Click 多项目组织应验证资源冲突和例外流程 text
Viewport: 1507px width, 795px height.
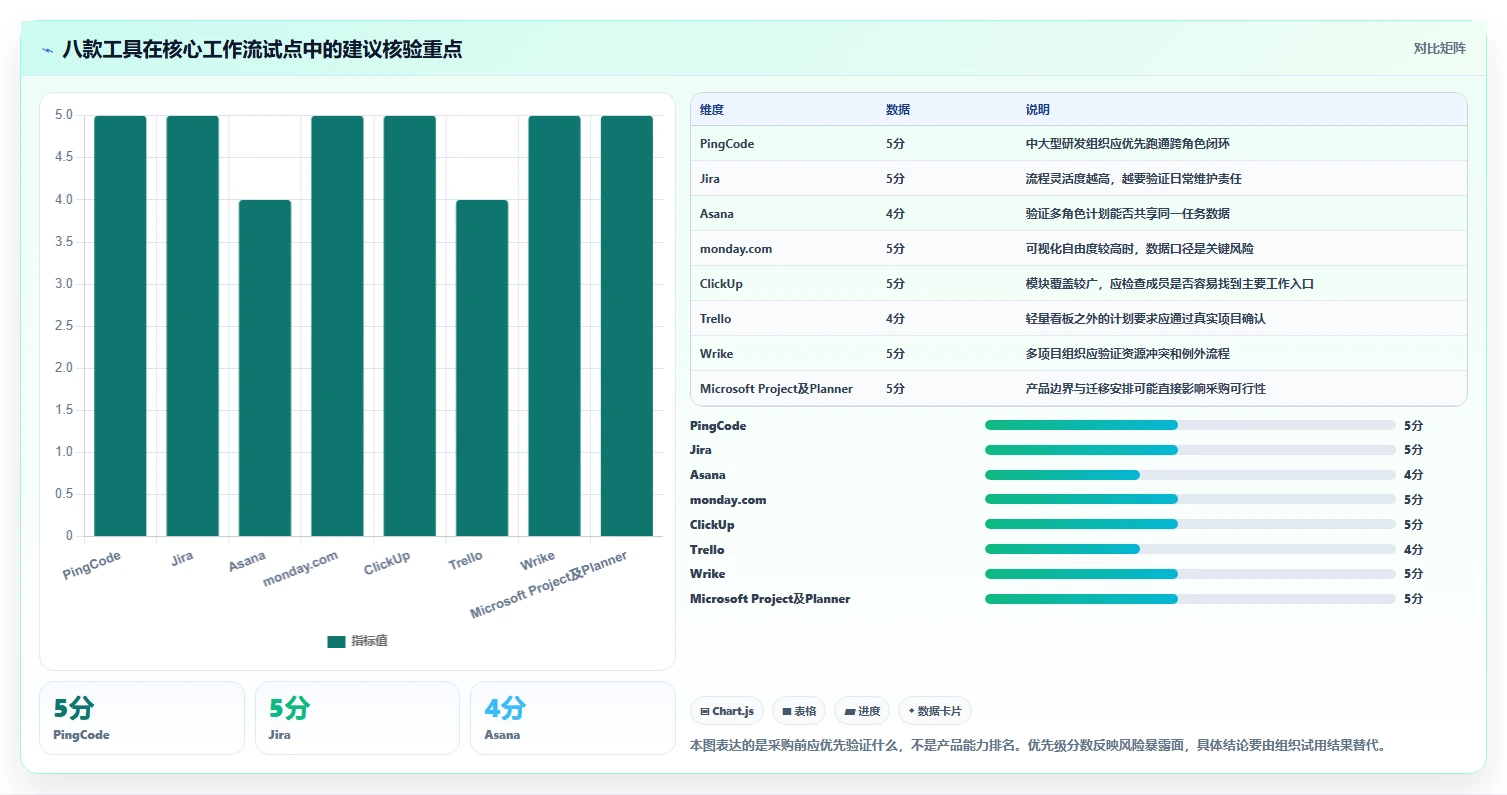pos(1128,354)
